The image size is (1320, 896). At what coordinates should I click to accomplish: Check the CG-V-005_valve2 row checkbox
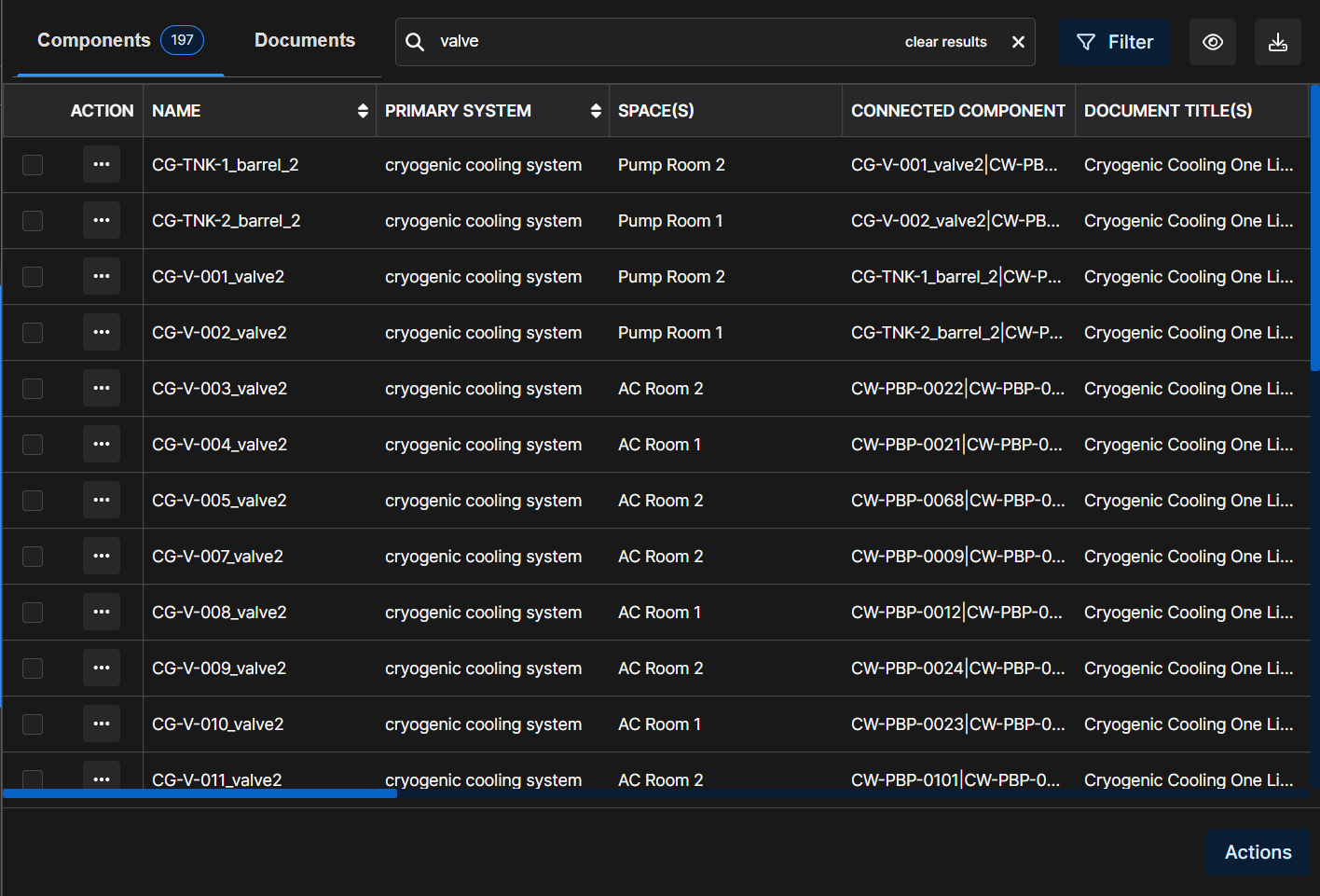(33, 501)
